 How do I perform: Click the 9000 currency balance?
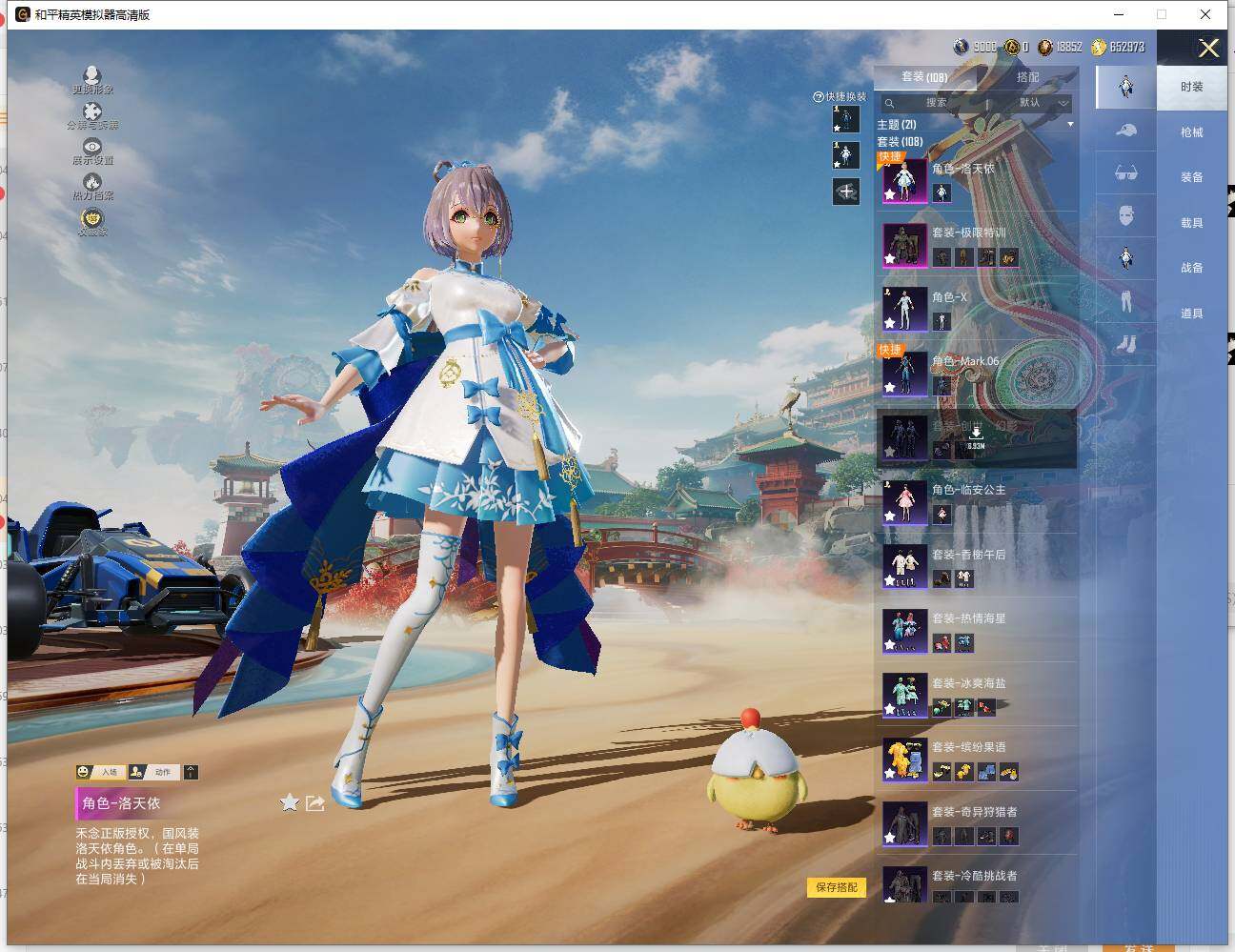point(977,47)
